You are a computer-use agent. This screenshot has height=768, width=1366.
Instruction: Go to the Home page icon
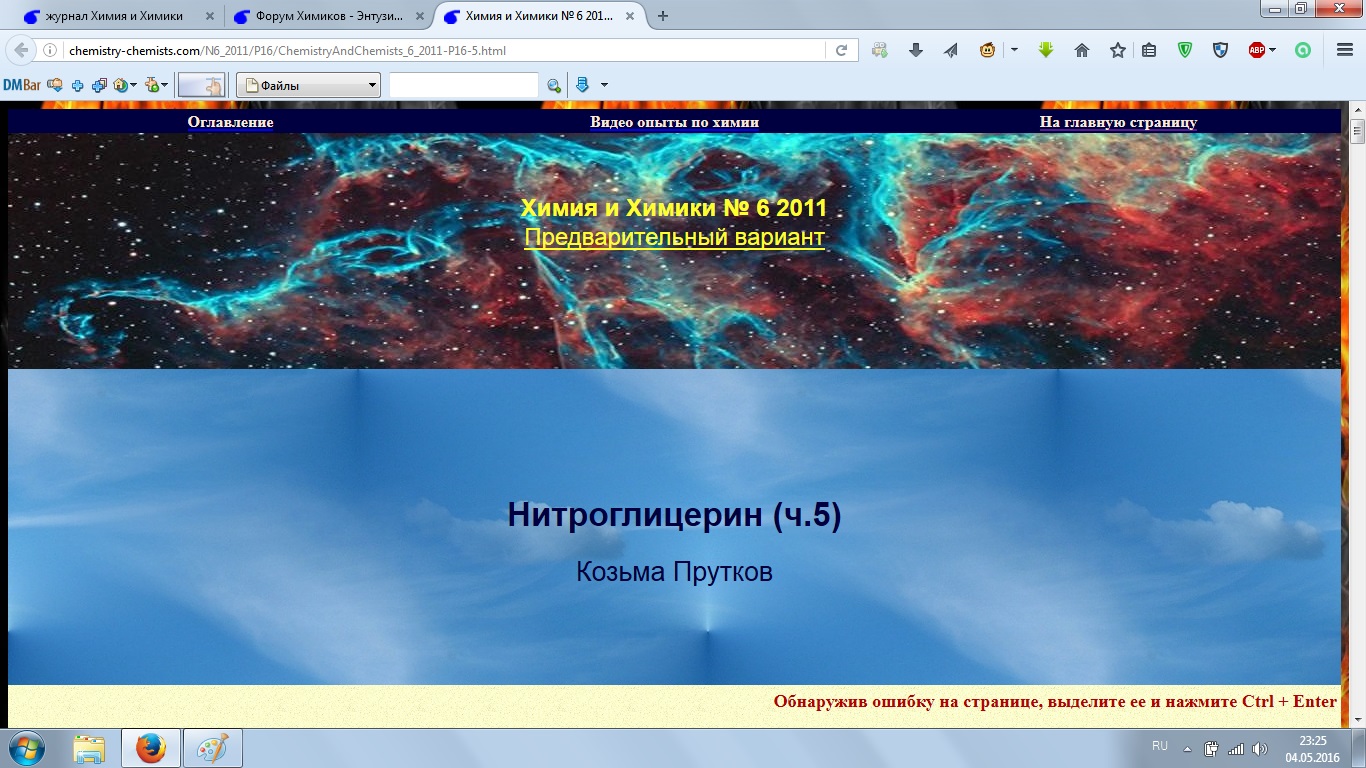1081,50
